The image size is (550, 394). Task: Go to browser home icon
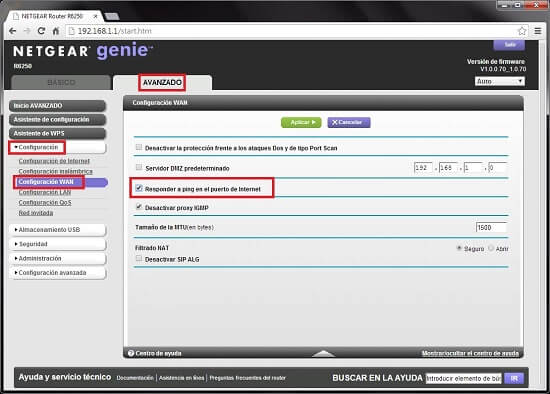pyautogui.click(x=56, y=31)
